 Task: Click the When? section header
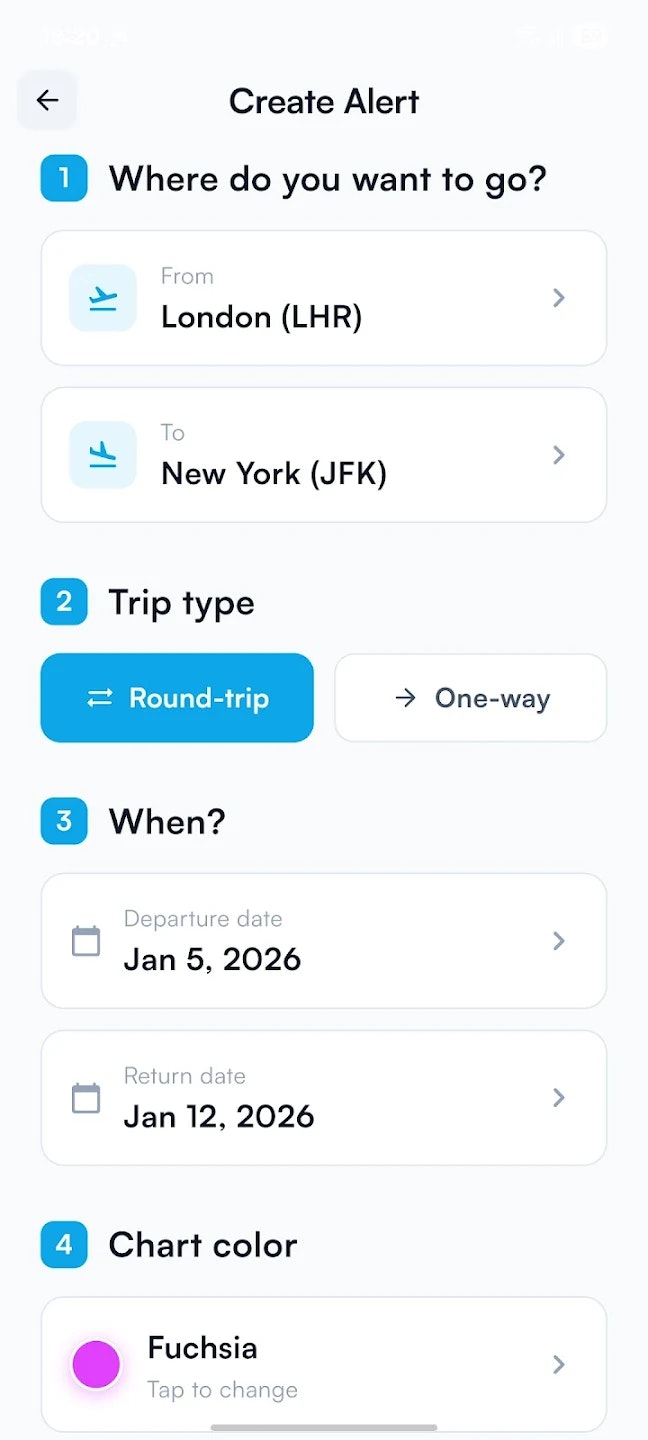pos(166,821)
